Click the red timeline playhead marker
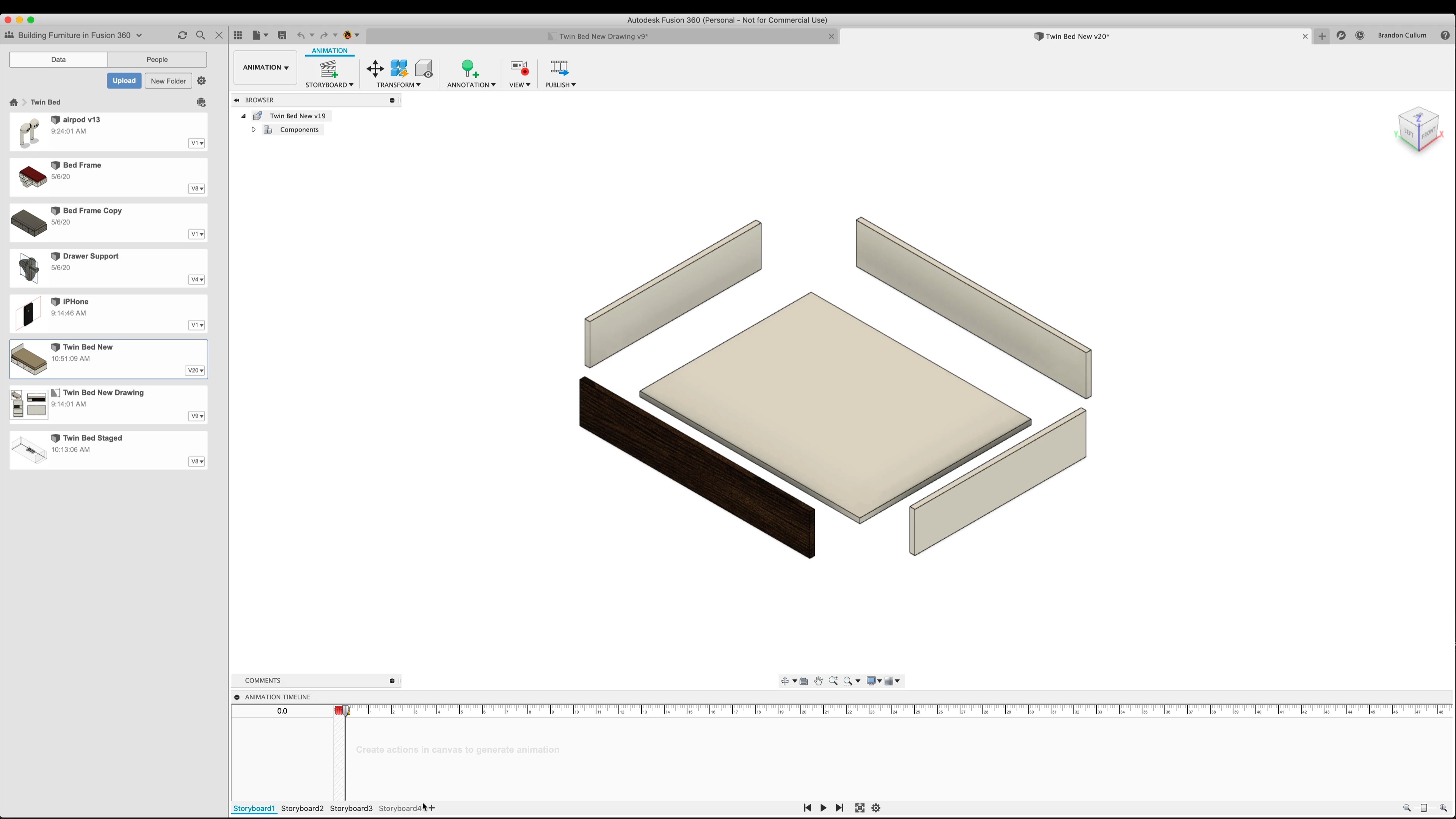The height and width of the screenshot is (819, 1456). pyautogui.click(x=339, y=711)
